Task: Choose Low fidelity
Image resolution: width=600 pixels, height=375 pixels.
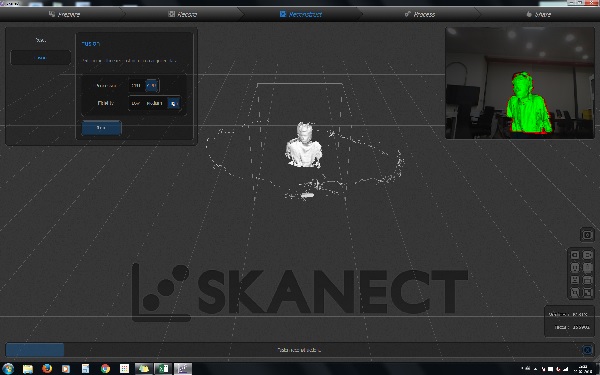Action: pyautogui.click(x=136, y=103)
